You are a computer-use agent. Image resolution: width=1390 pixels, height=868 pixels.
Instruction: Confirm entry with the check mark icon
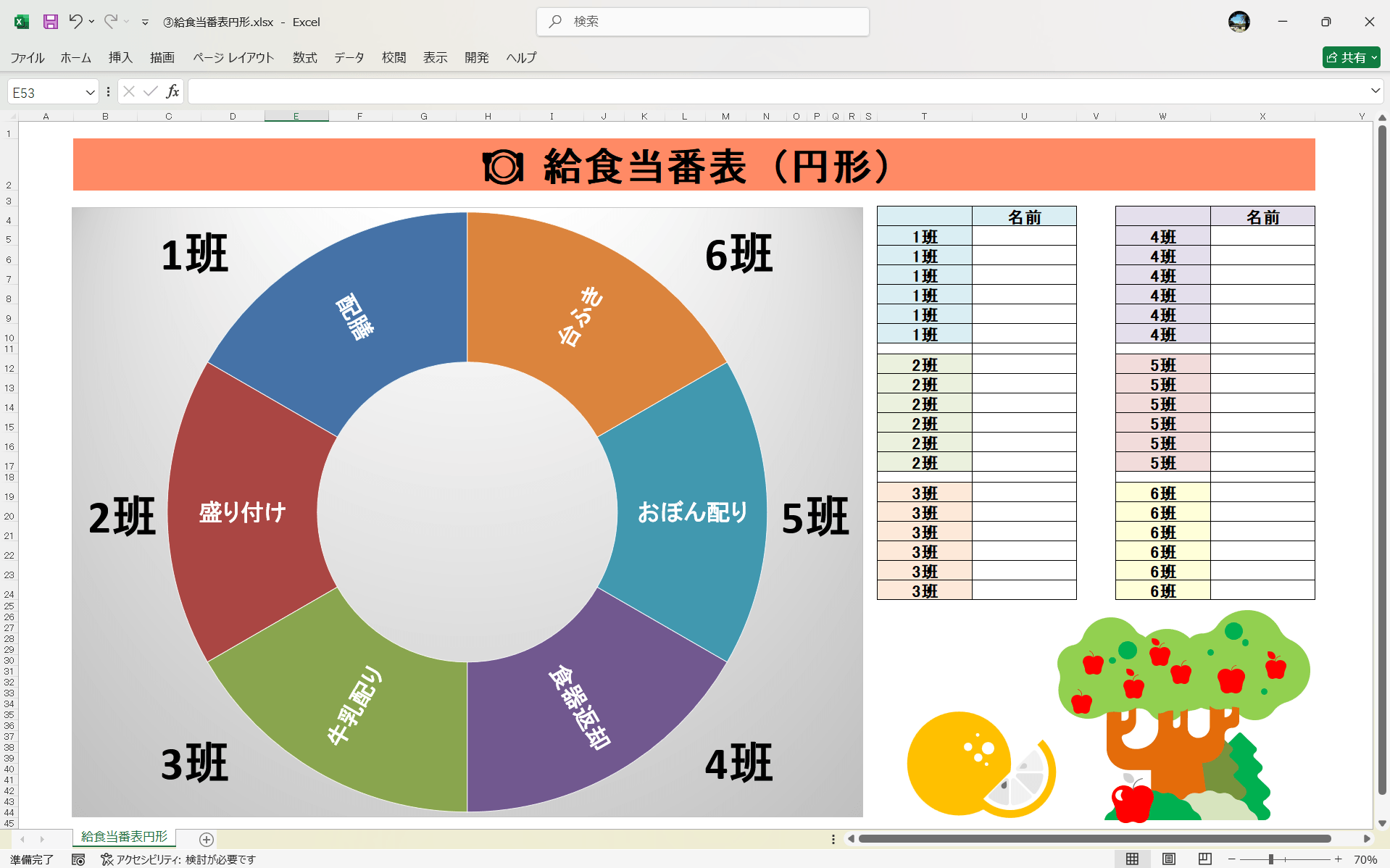[150, 91]
